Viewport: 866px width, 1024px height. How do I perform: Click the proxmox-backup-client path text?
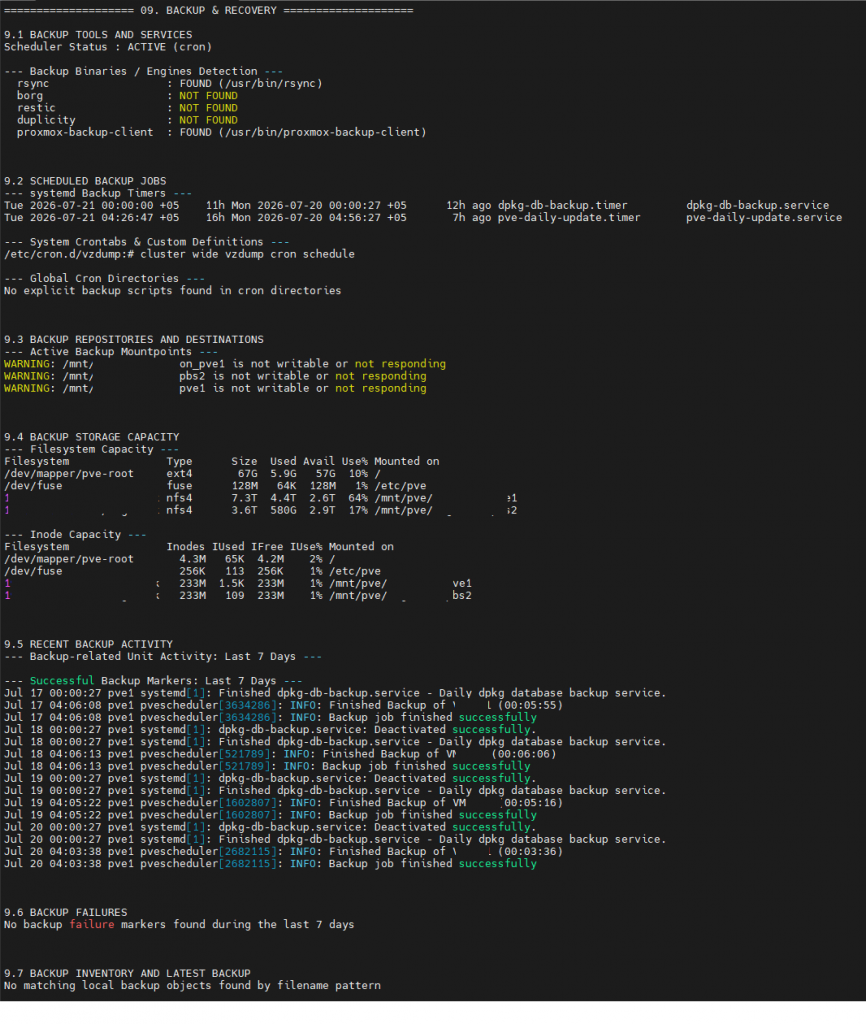point(322,133)
